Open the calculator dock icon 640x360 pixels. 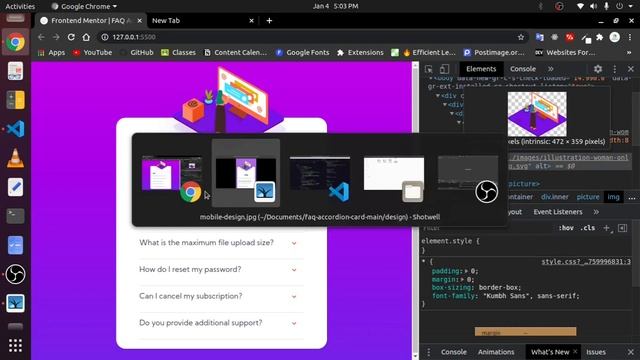tap(16, 100)
